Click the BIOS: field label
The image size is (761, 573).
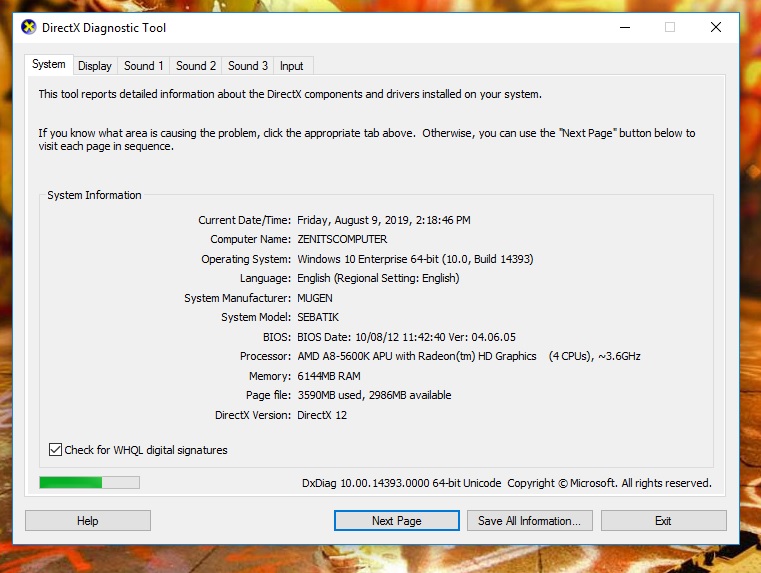click(277, 337)
